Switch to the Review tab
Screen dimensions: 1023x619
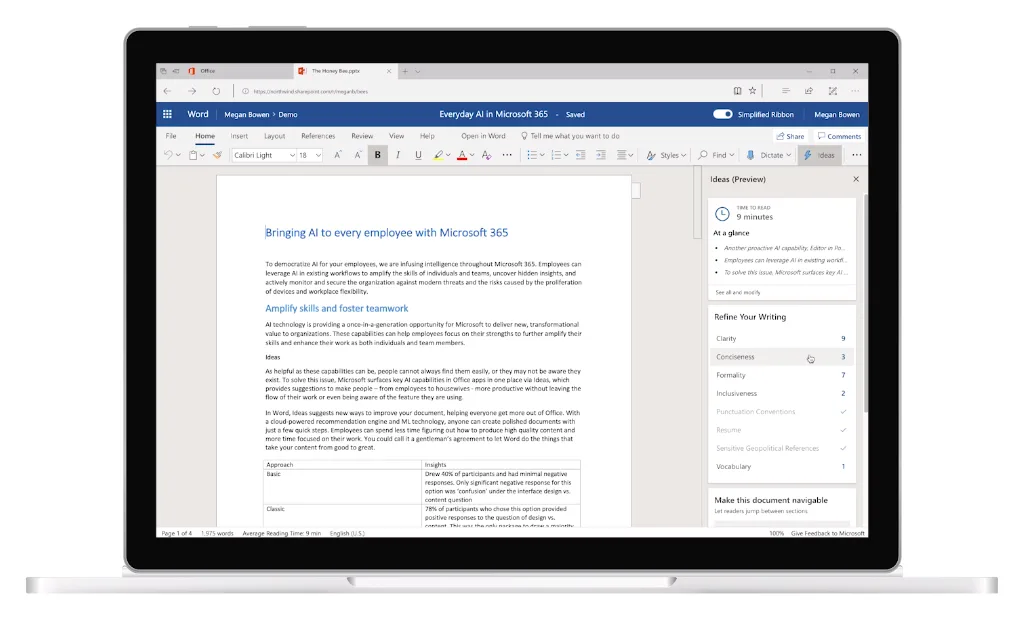(x=362, y=136)
